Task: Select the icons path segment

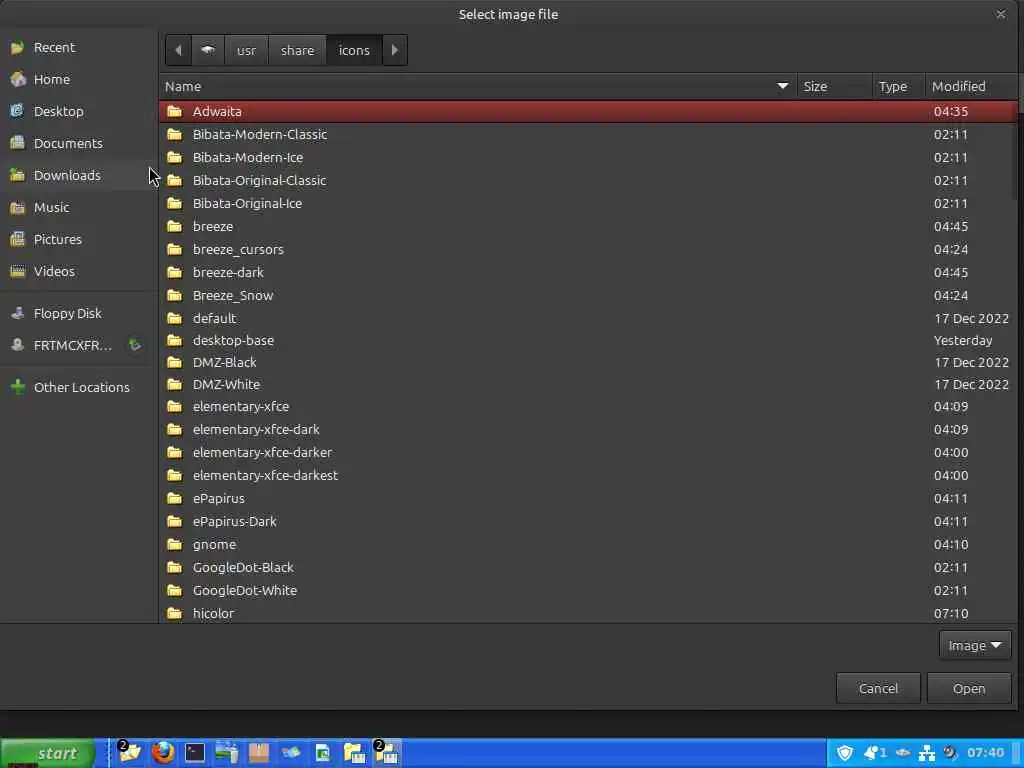Action: click(x=354, y=50)
